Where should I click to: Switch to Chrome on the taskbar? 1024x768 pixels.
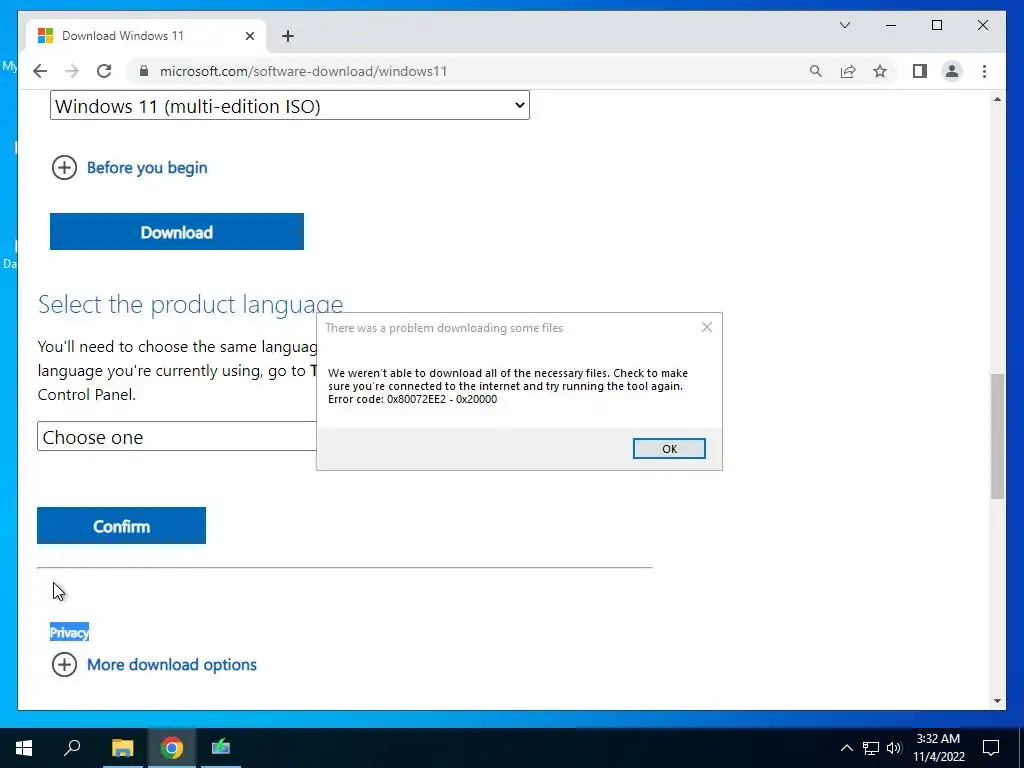point(172,748)
